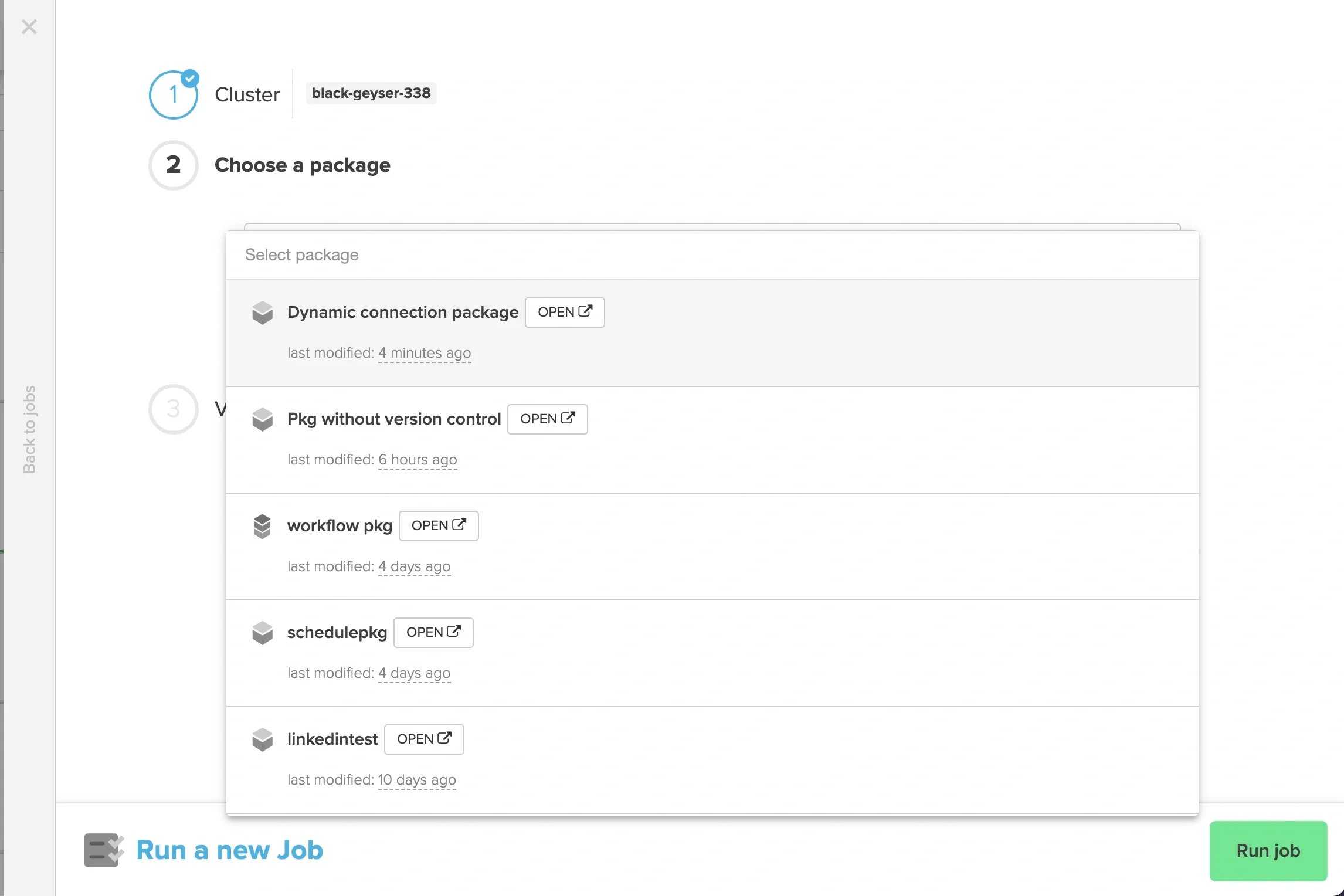Click the 10 days ago timestamp

(x=417, y=780)
